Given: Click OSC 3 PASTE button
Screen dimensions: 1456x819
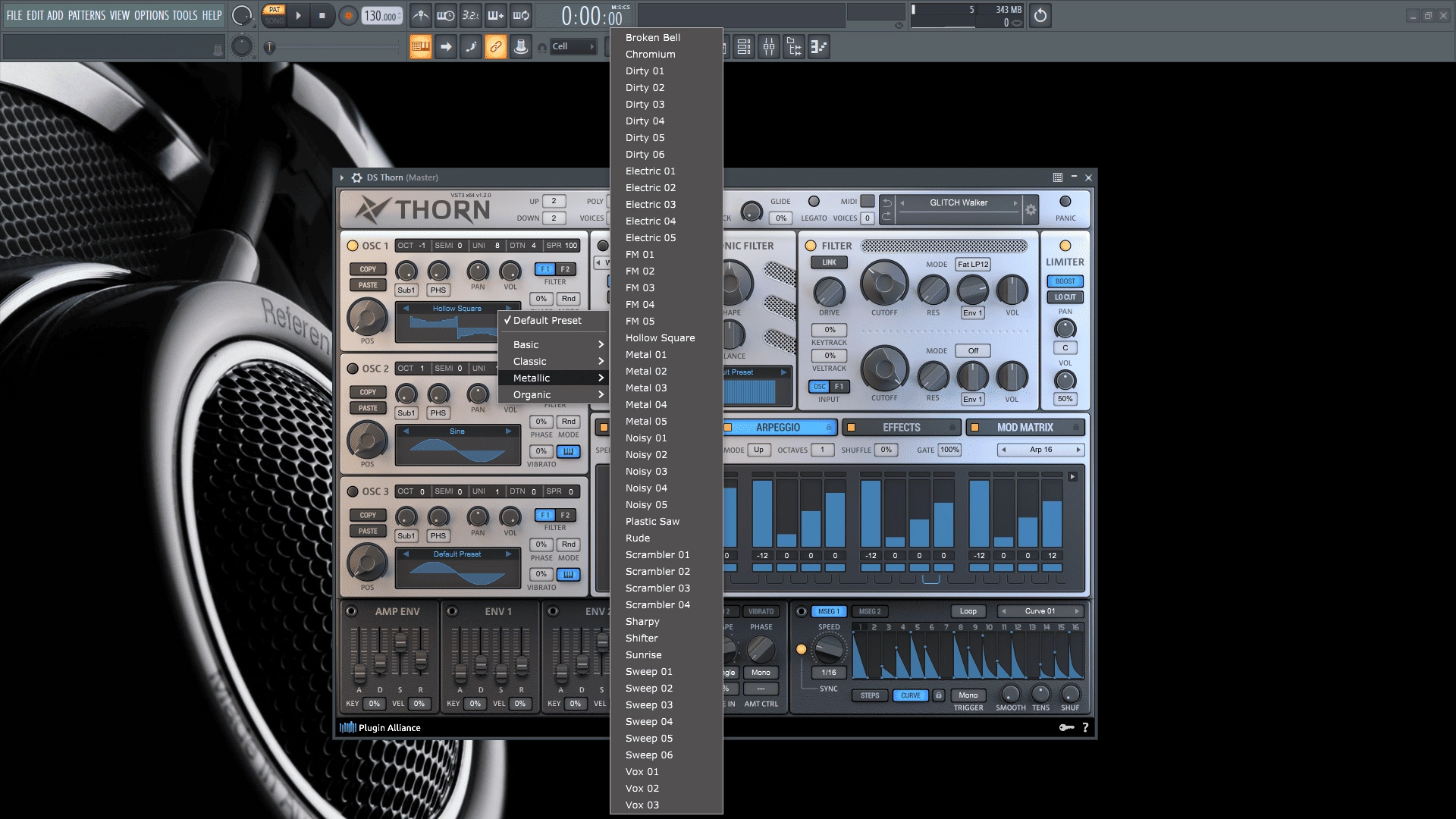Looking at the screenshot, I should [x=368, y=531].
